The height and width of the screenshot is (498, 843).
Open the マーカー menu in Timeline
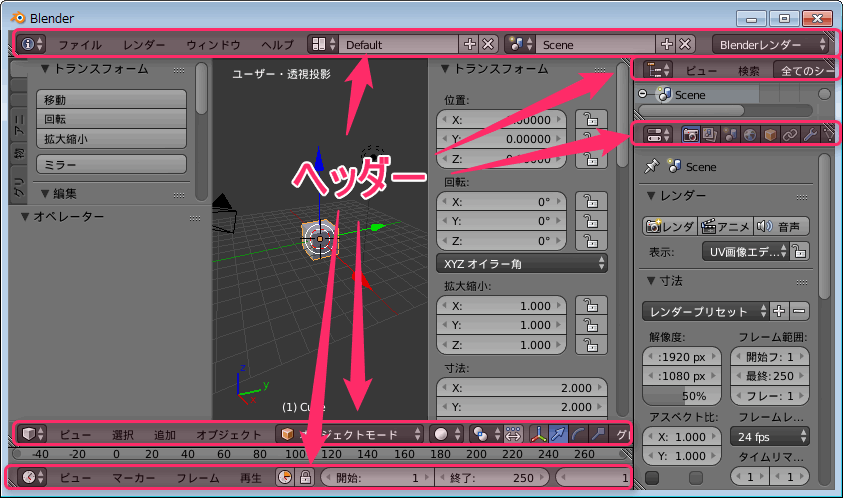click(133, 478)
